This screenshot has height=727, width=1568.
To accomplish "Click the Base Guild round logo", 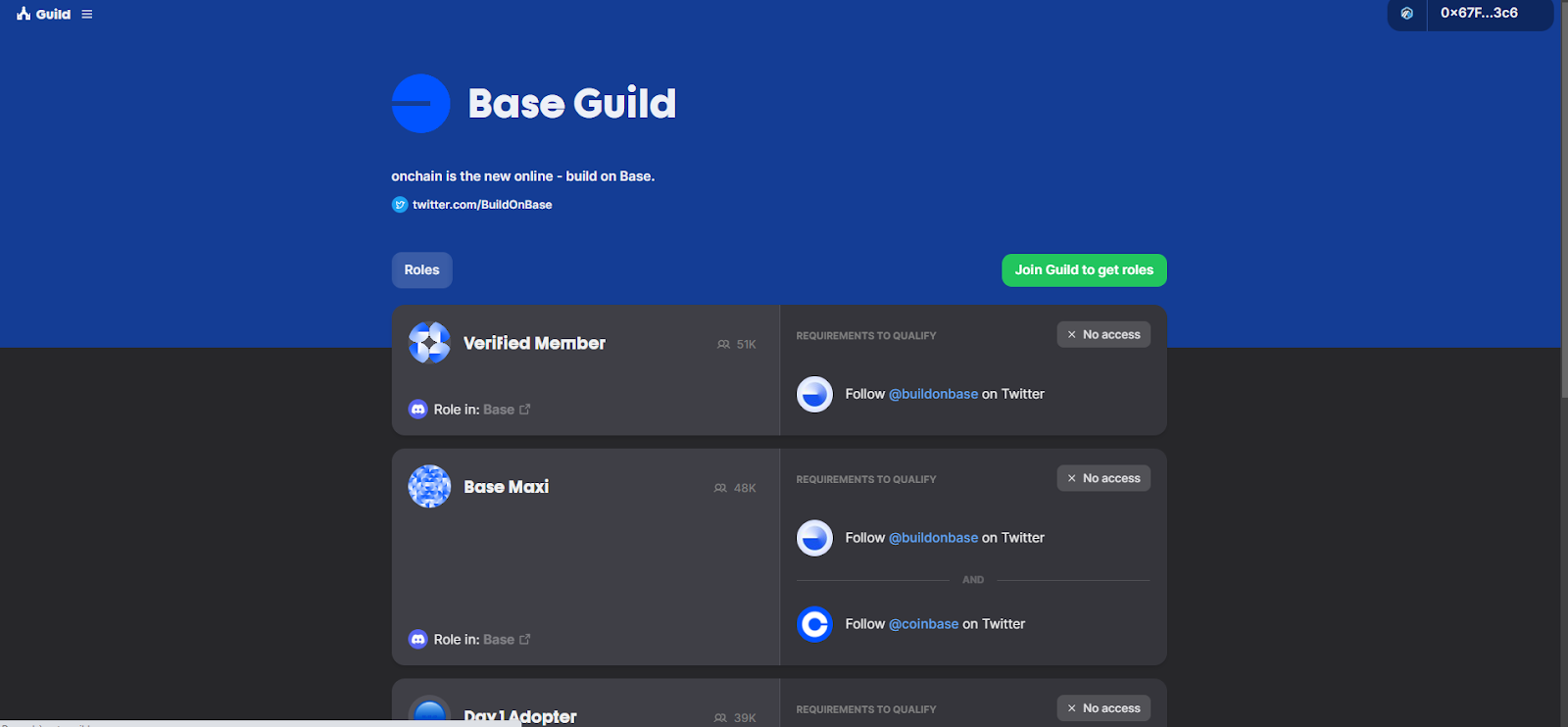I will click(420, 104).
